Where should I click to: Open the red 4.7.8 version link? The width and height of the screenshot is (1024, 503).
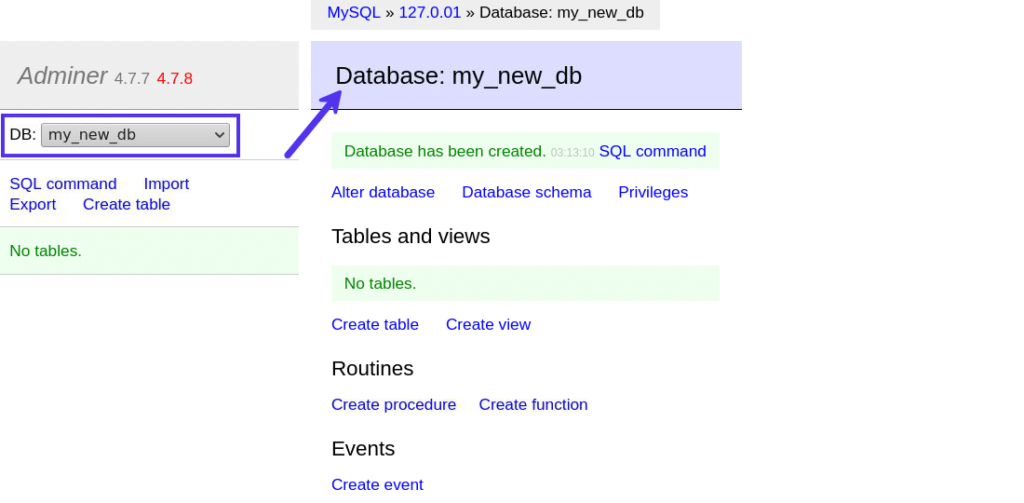point(174,78)
